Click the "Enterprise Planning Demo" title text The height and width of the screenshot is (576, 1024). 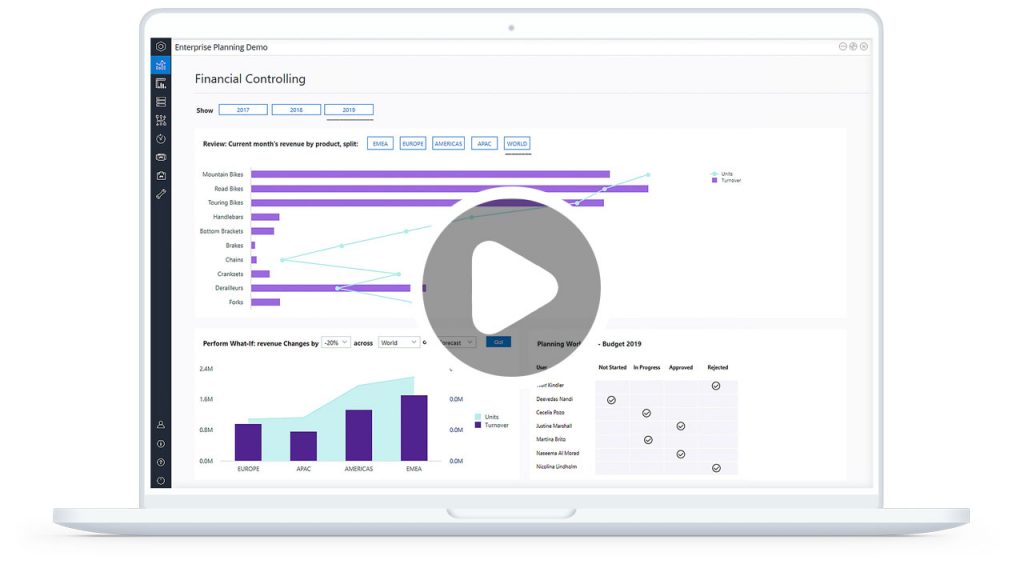click(x=221, y=47)
